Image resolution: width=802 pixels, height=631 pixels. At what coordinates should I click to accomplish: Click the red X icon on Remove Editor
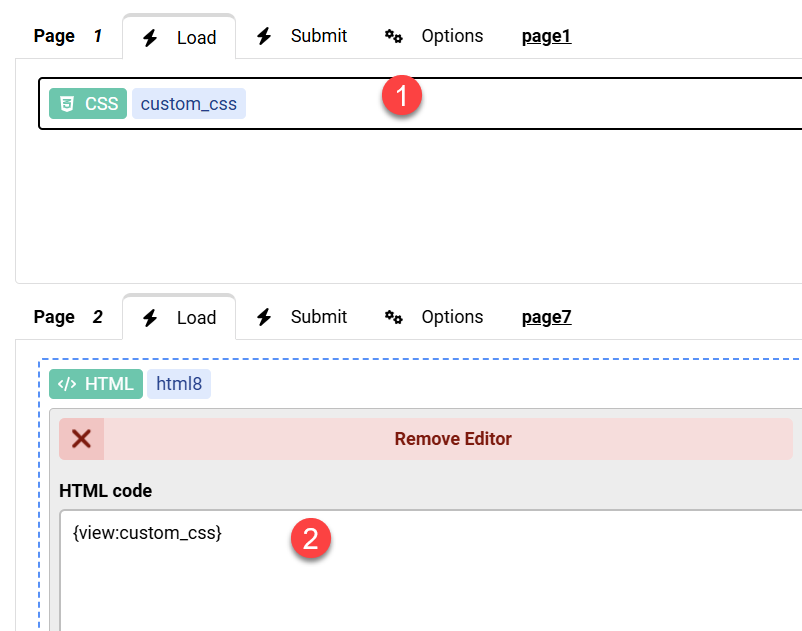coord(80,438)
